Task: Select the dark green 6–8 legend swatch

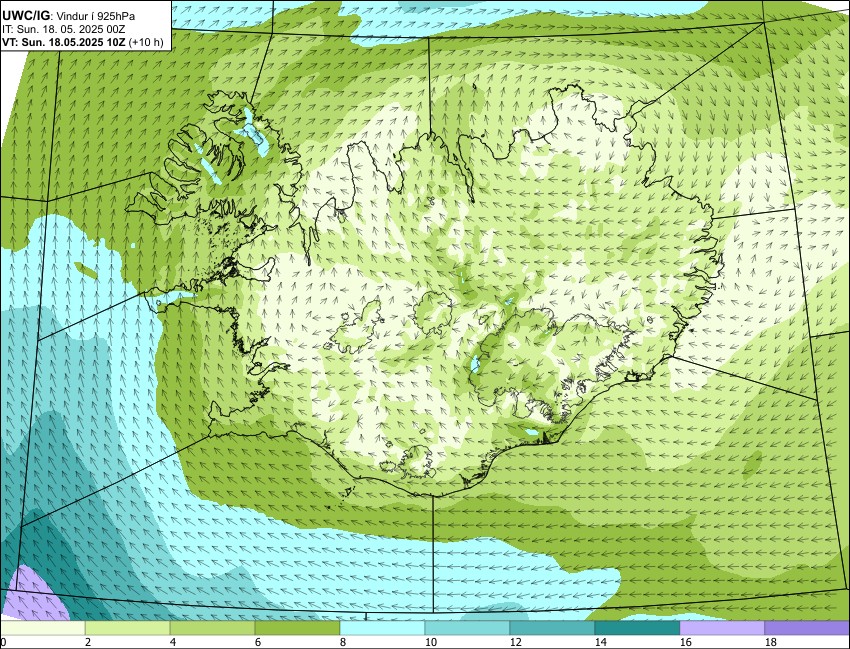Action: click(x=298, y=628)
